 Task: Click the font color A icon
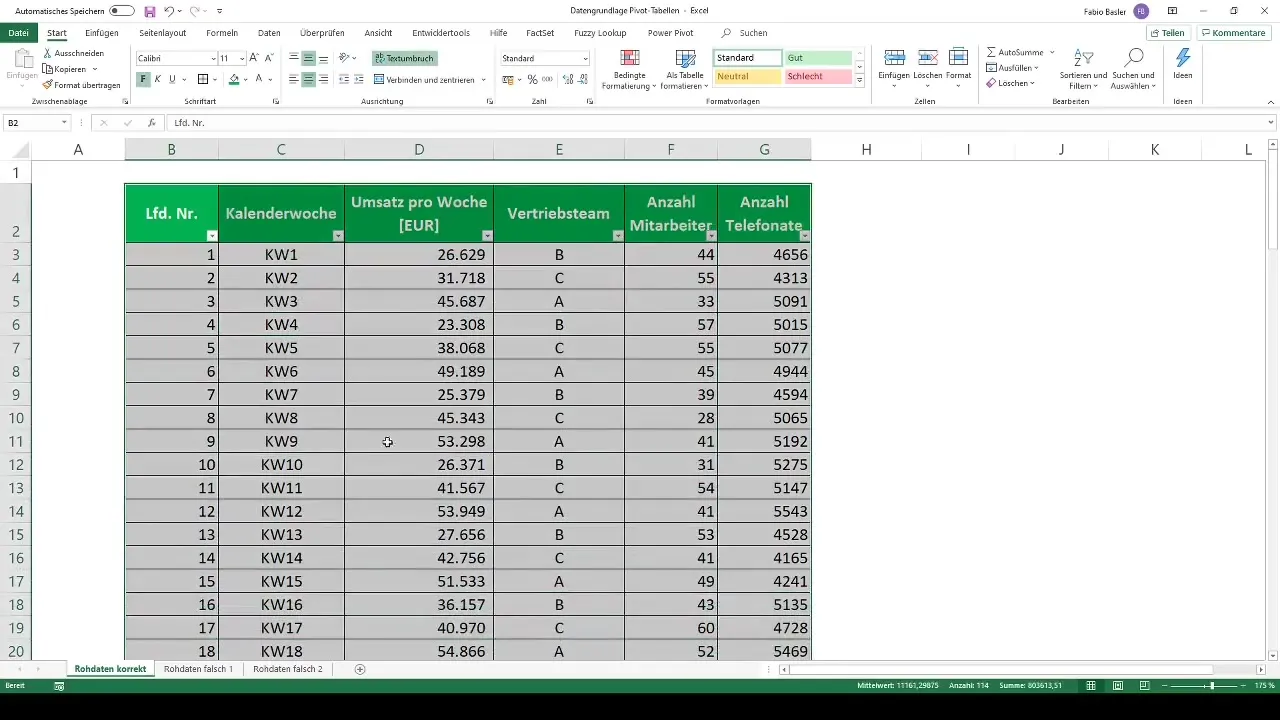(258, 79)
